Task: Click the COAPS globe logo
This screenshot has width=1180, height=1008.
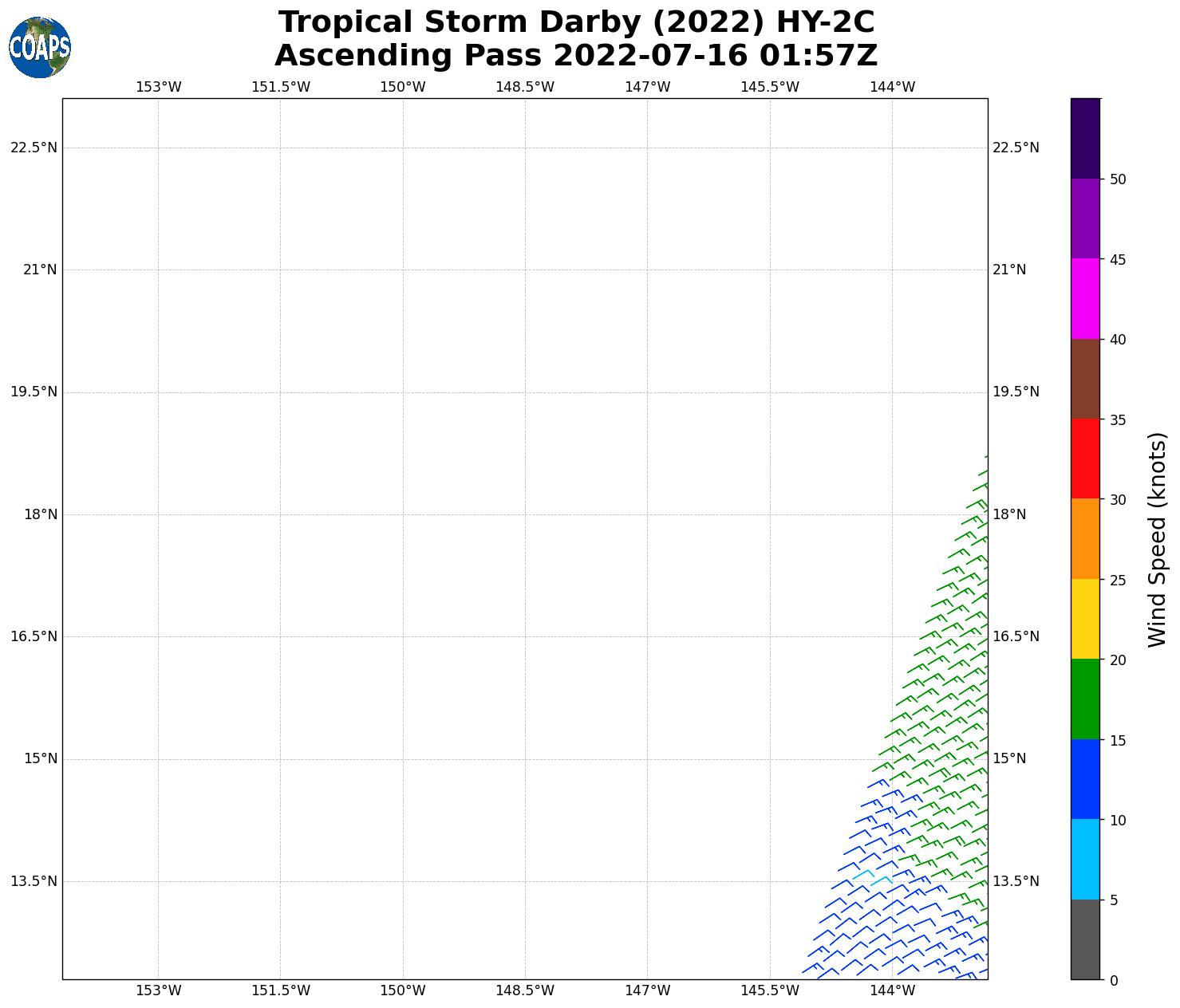Action: (40, 47)
